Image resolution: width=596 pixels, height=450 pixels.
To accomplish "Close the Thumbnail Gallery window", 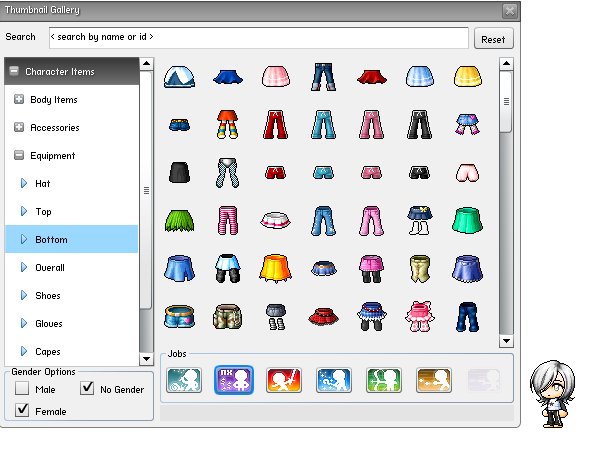I will (x=510, y=10).
